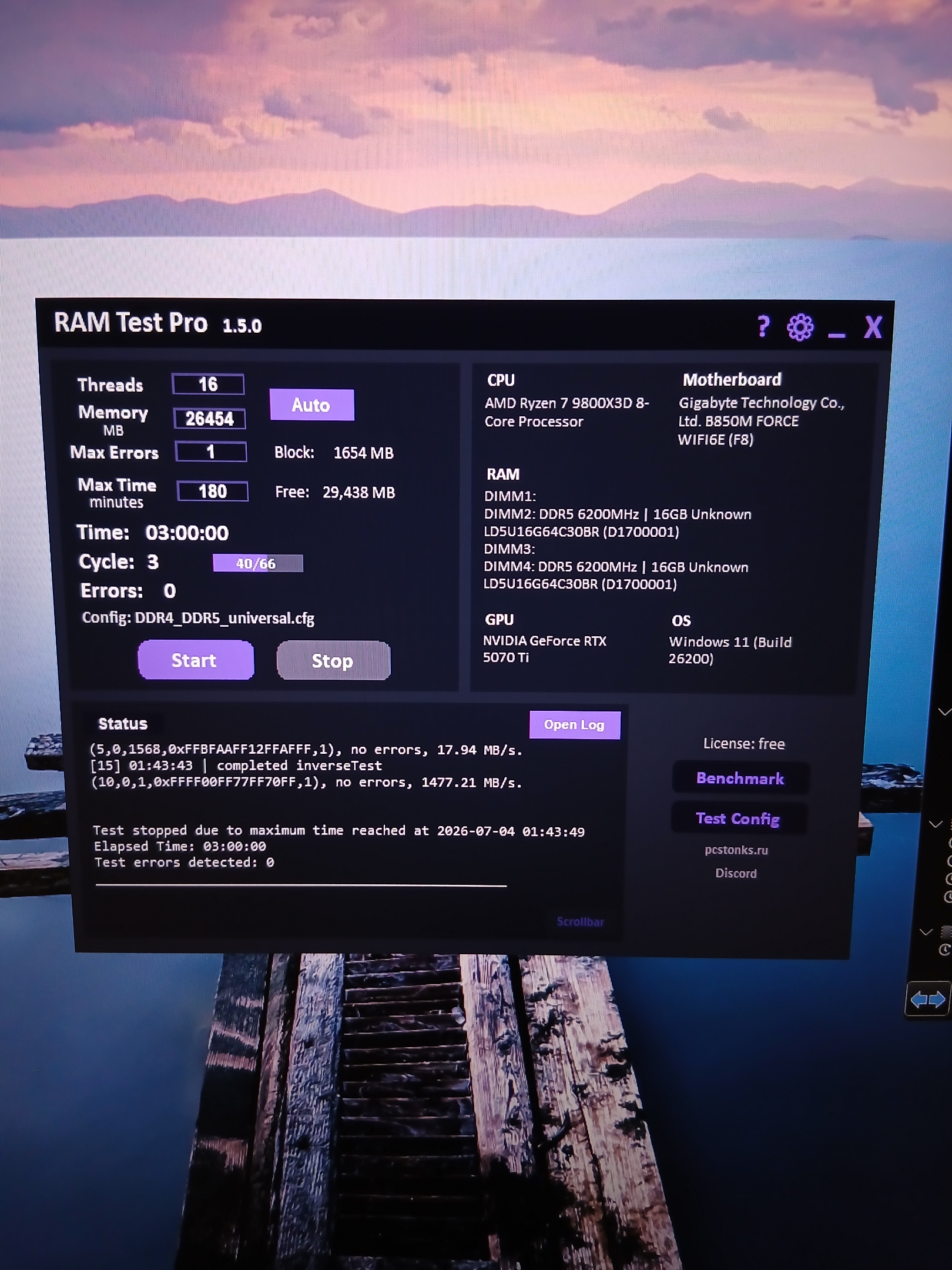Click 'NVIDIA GeForce RTX 5070 Ti' GPU text

544,649
